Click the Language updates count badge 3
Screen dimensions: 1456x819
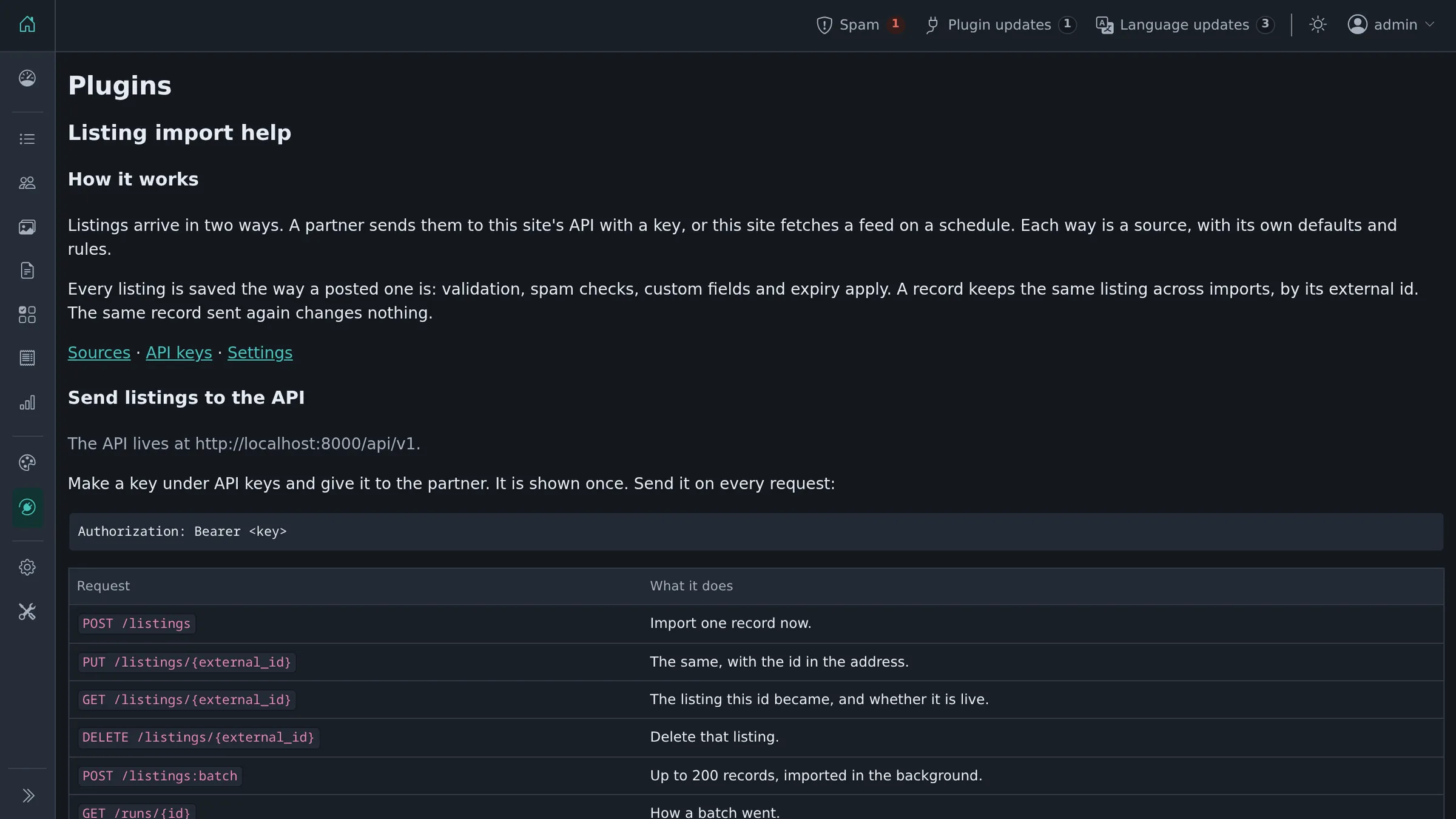pos(1265,24)
